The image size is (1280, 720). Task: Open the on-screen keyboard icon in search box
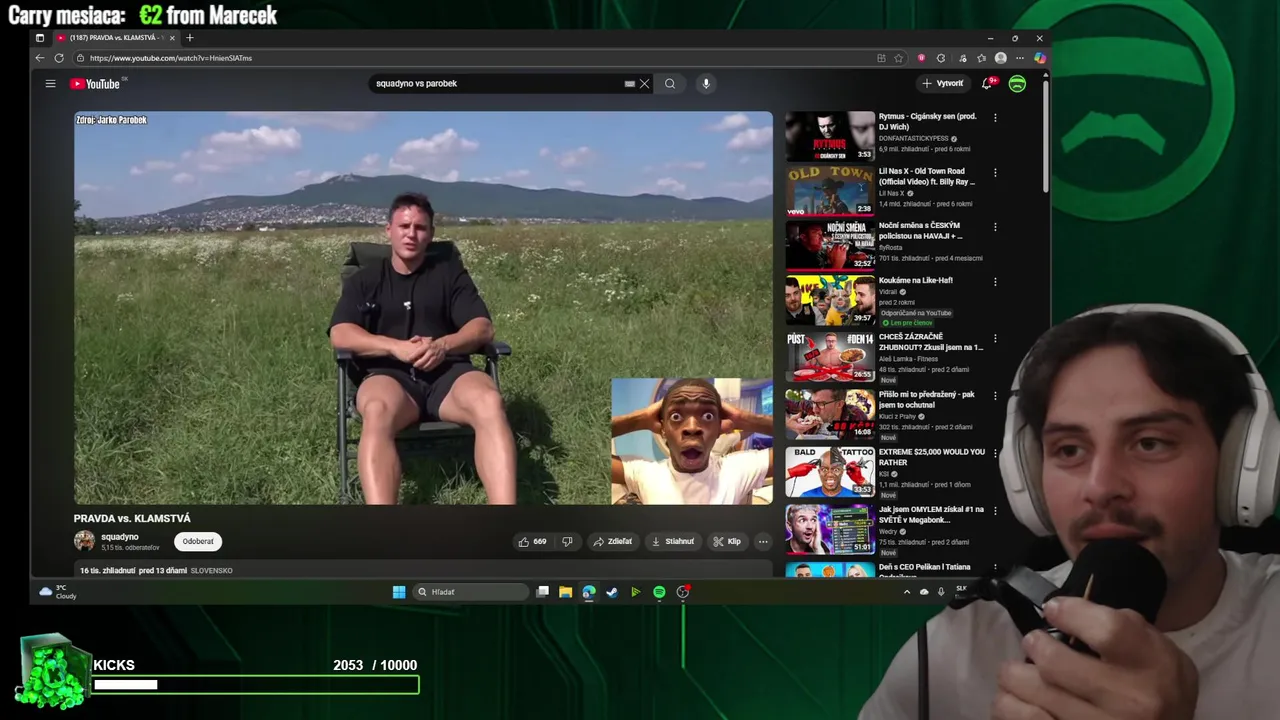point(630,84)
